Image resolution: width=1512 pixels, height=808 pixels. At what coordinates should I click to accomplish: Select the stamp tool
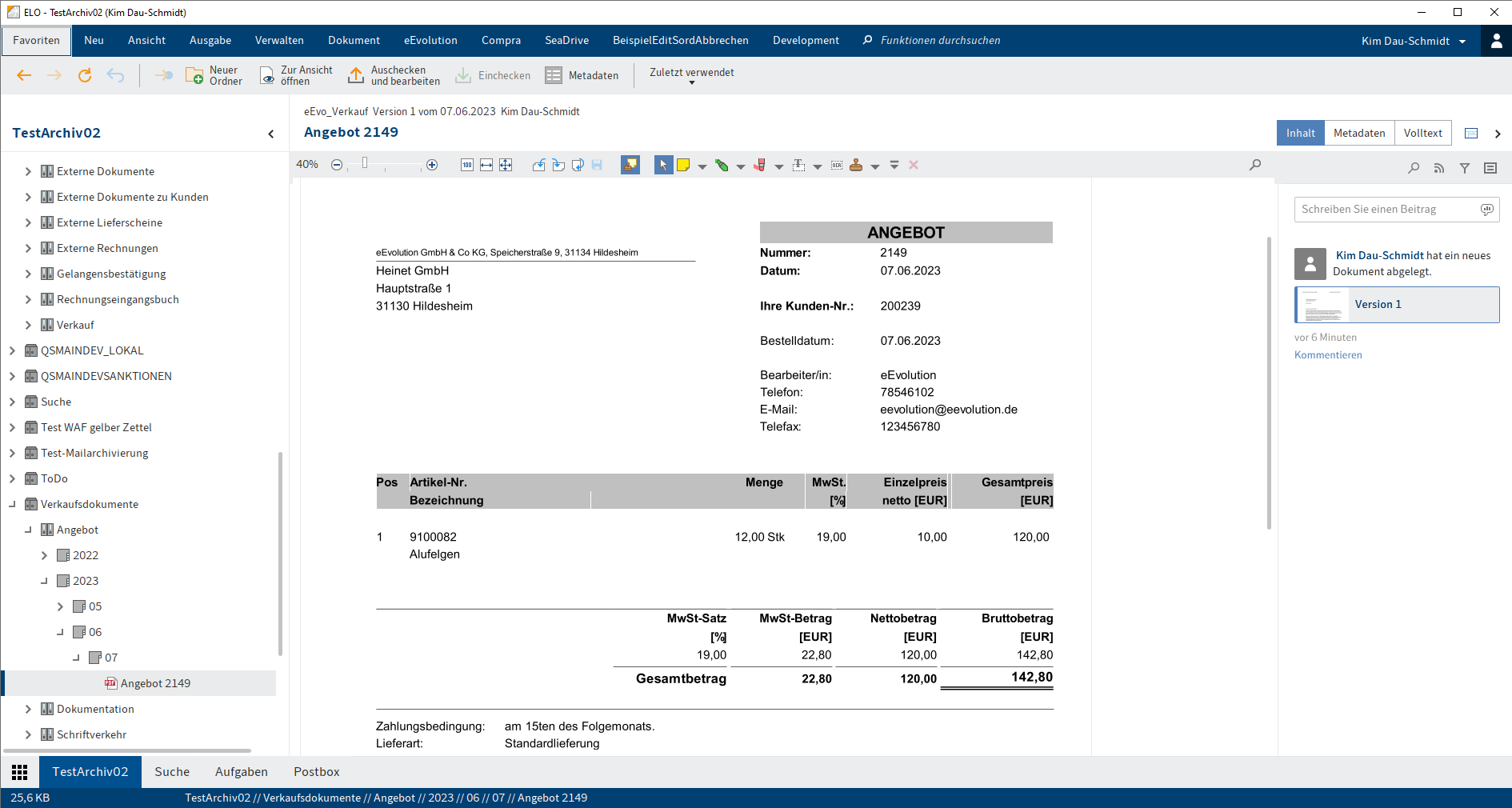click(x=856, y=165)
